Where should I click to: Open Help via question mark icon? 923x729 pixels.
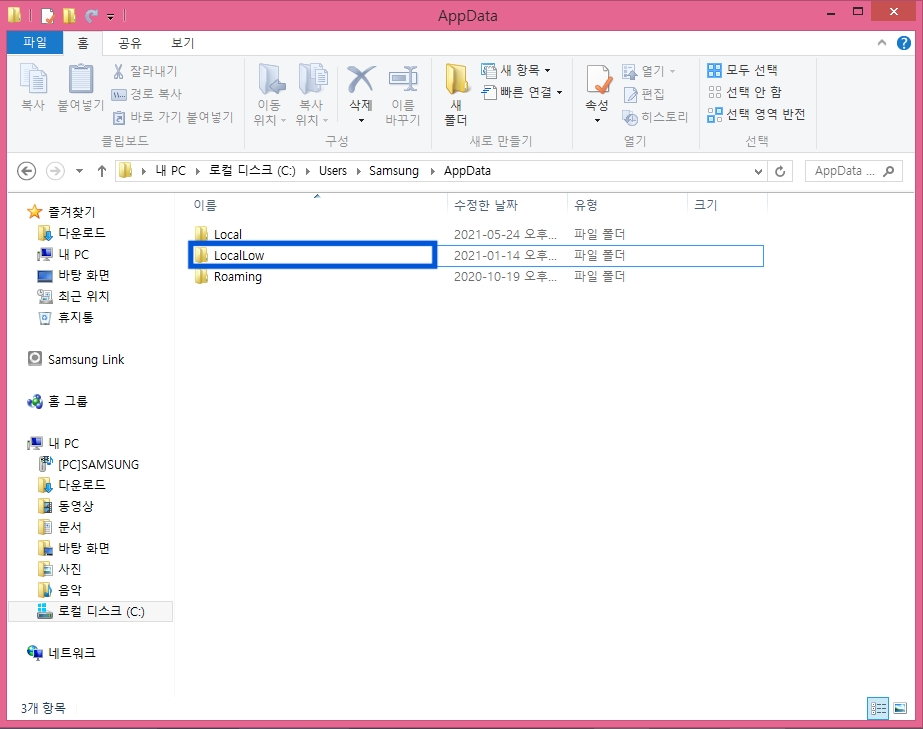tap(904, 42)
